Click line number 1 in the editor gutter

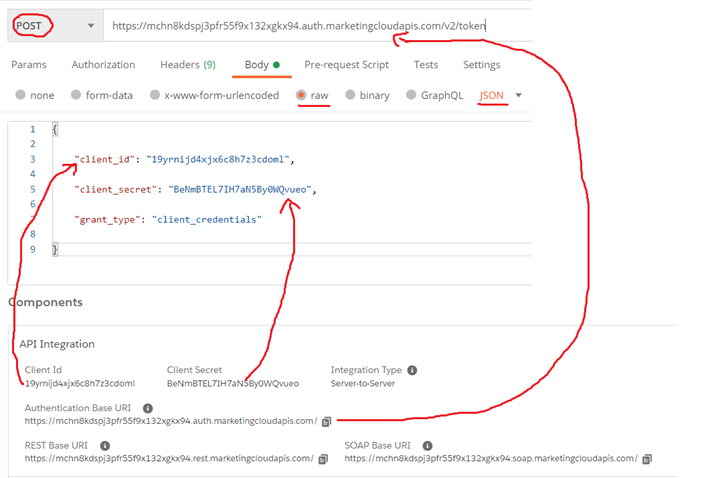tap(33, 130)
